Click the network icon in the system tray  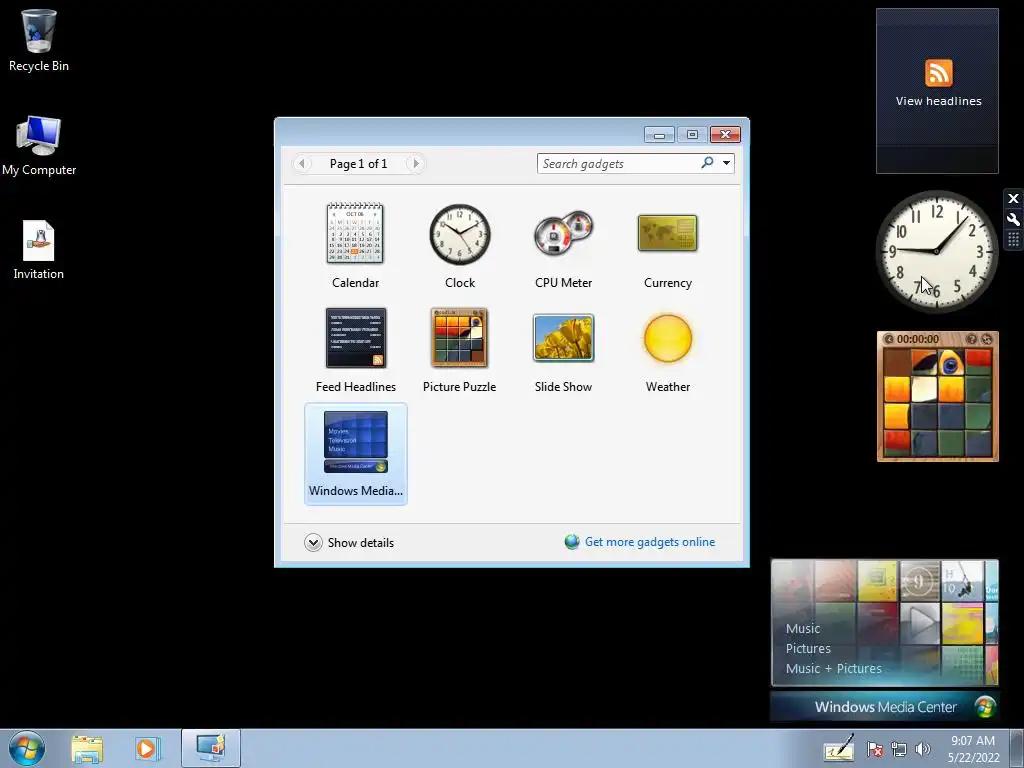point(899,749)
